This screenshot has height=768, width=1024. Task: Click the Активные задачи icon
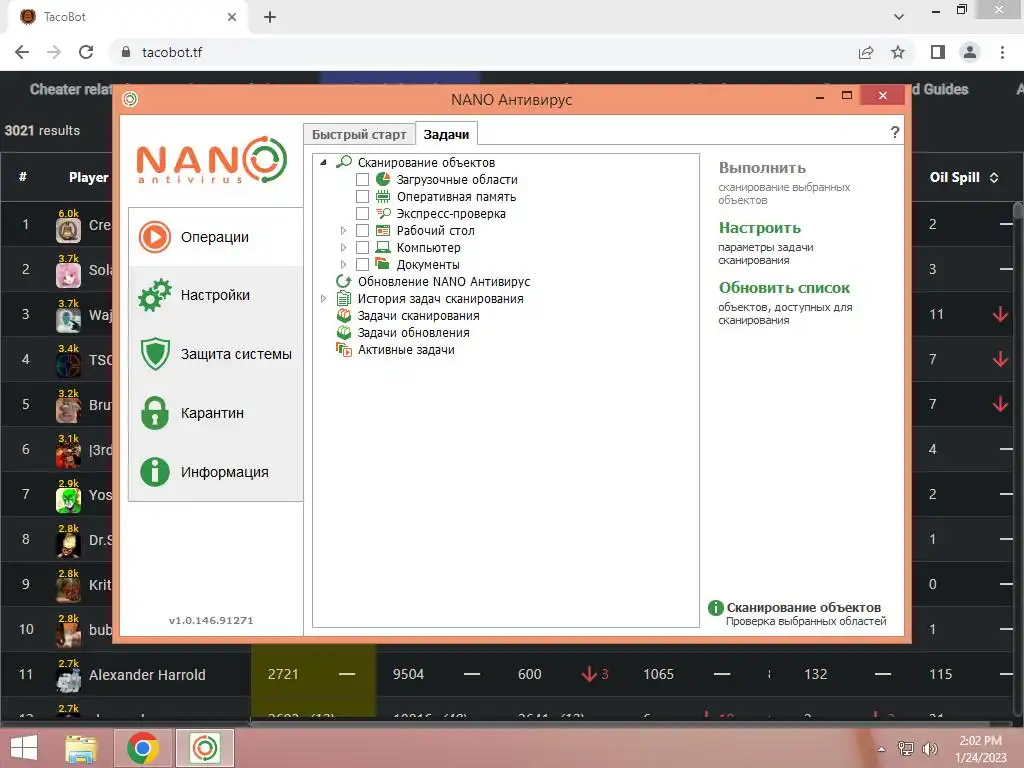[x=344, y=349]
